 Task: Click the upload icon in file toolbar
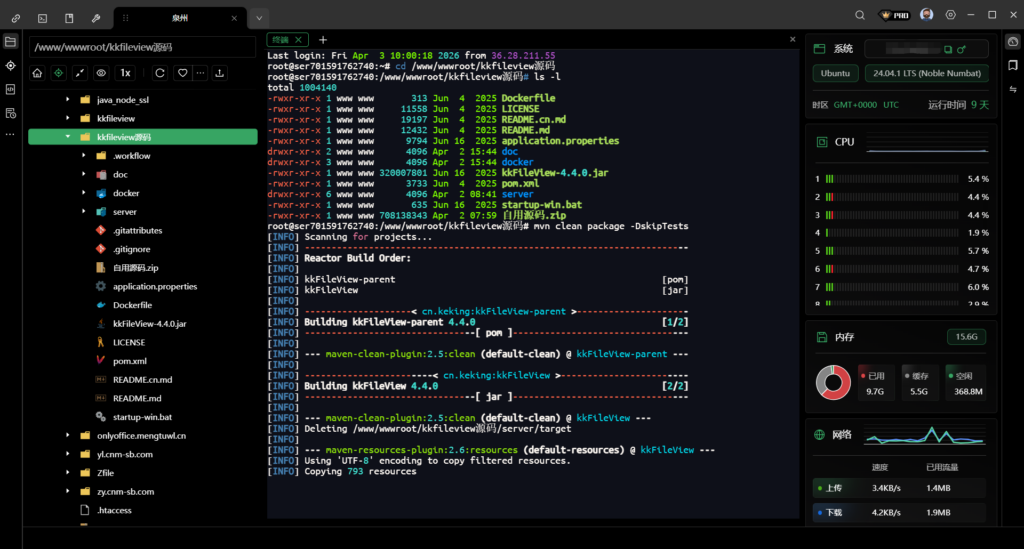click(220, 73)
